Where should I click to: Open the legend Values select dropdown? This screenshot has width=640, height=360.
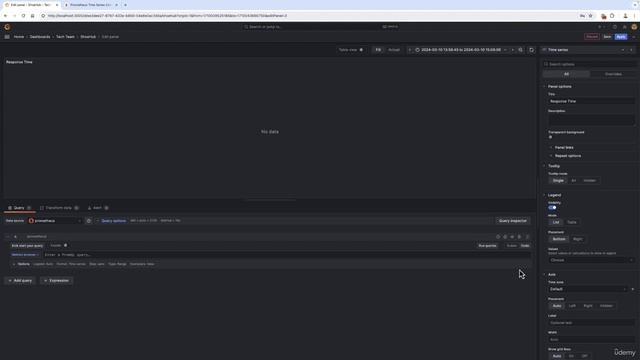click(591, 260)
